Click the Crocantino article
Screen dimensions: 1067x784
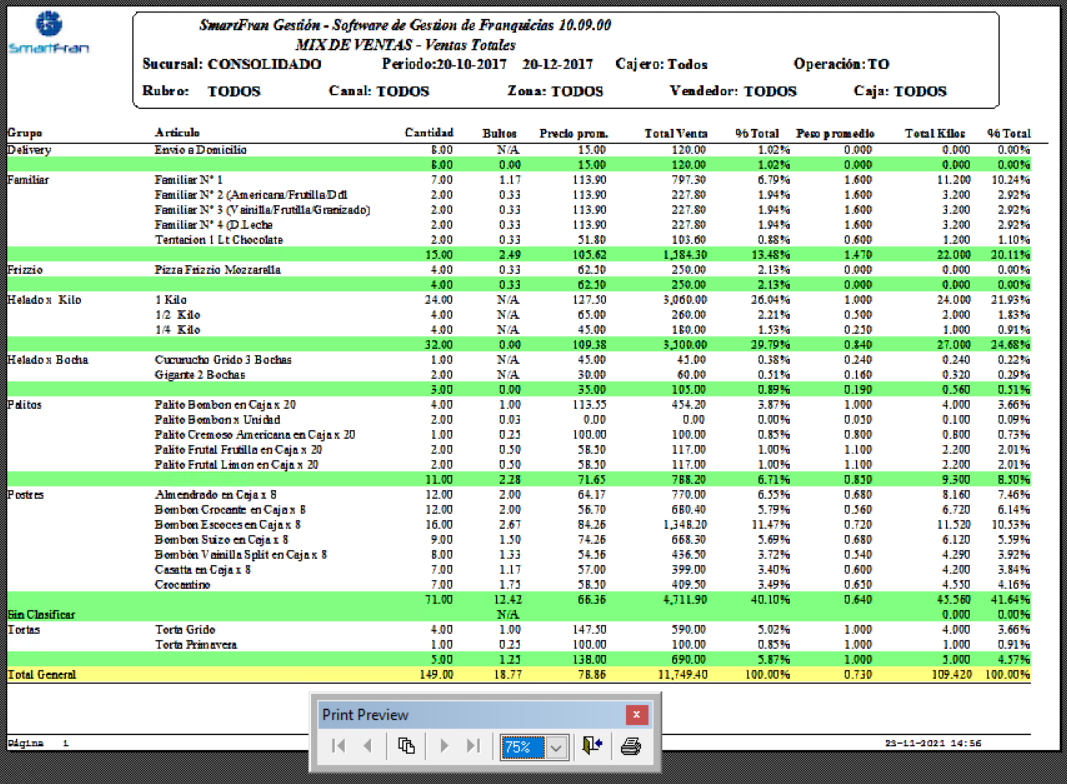[x=182, y=585]
